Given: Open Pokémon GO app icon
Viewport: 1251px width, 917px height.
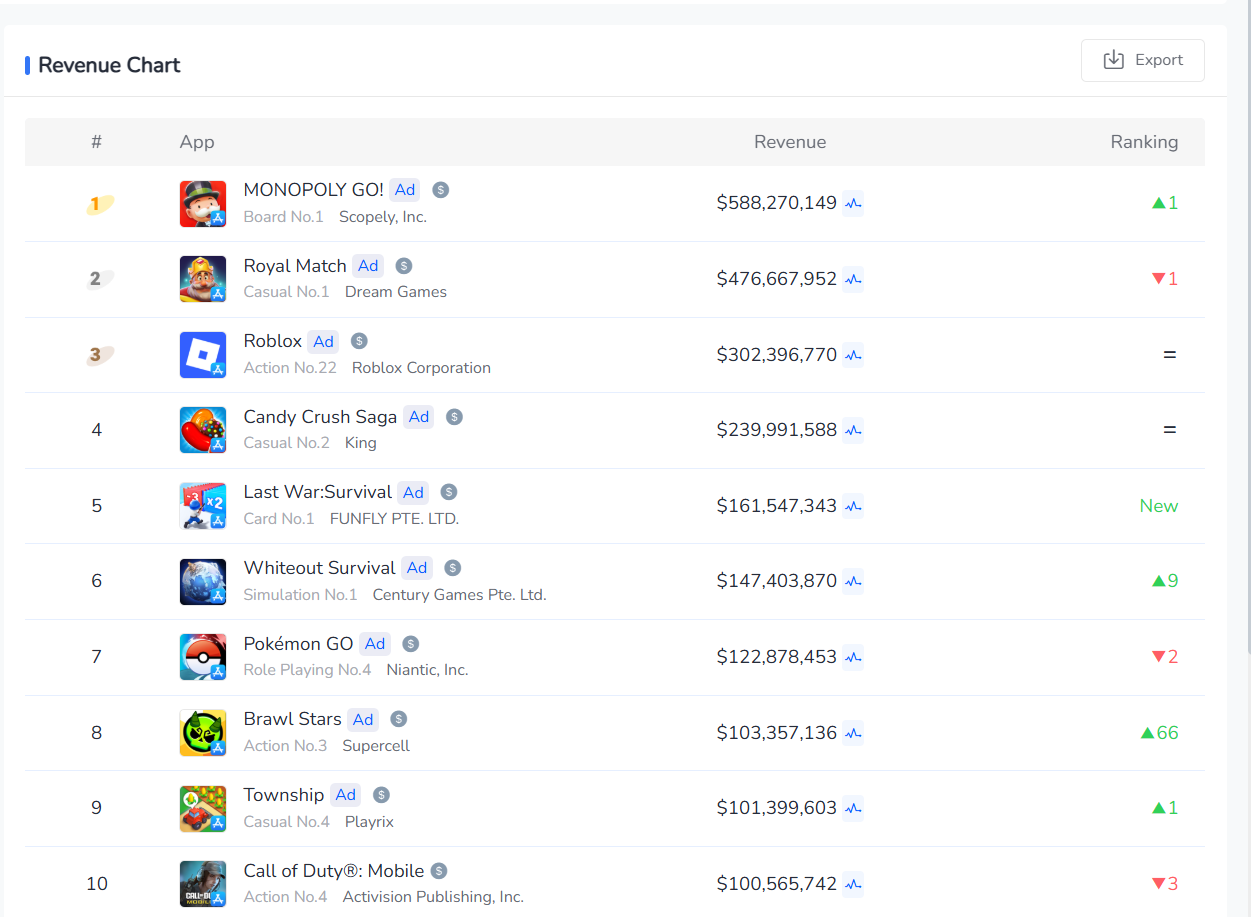Looking at the screenshot, I should coord(203,657).
